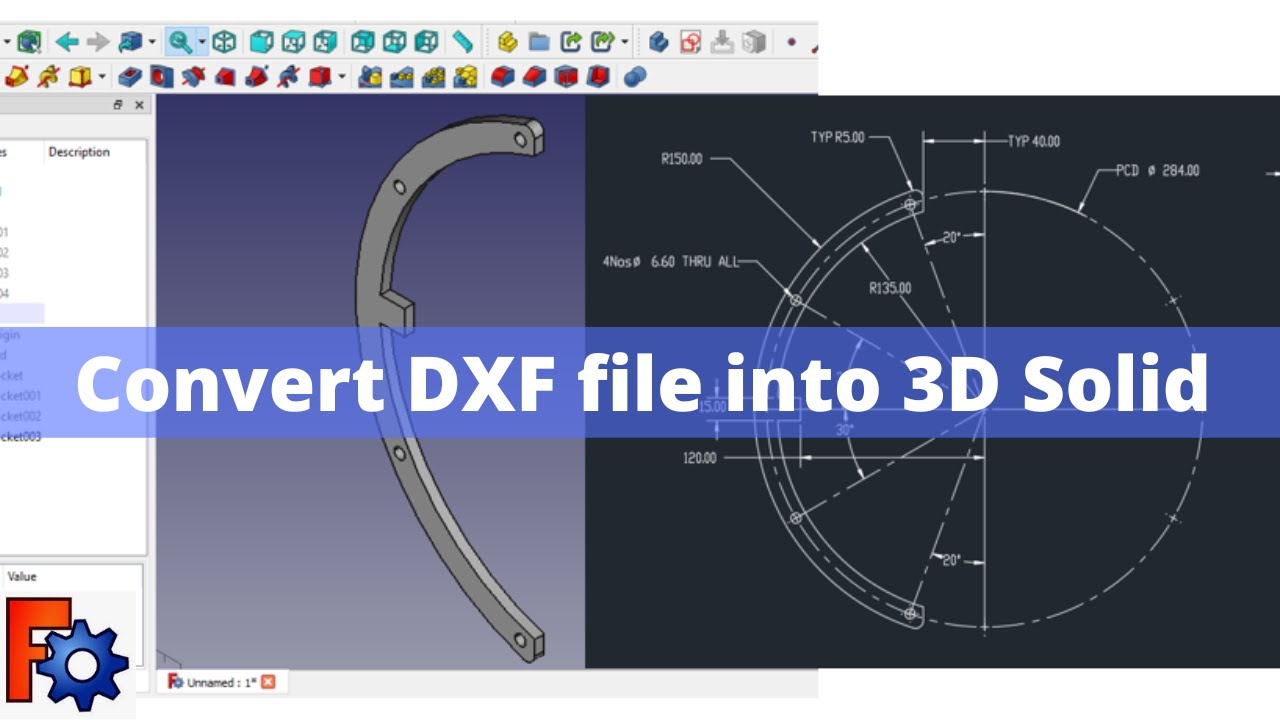Click the Fit All zoom icon
The height and width of the screenshot is (720, 1280).
point(180,42)
